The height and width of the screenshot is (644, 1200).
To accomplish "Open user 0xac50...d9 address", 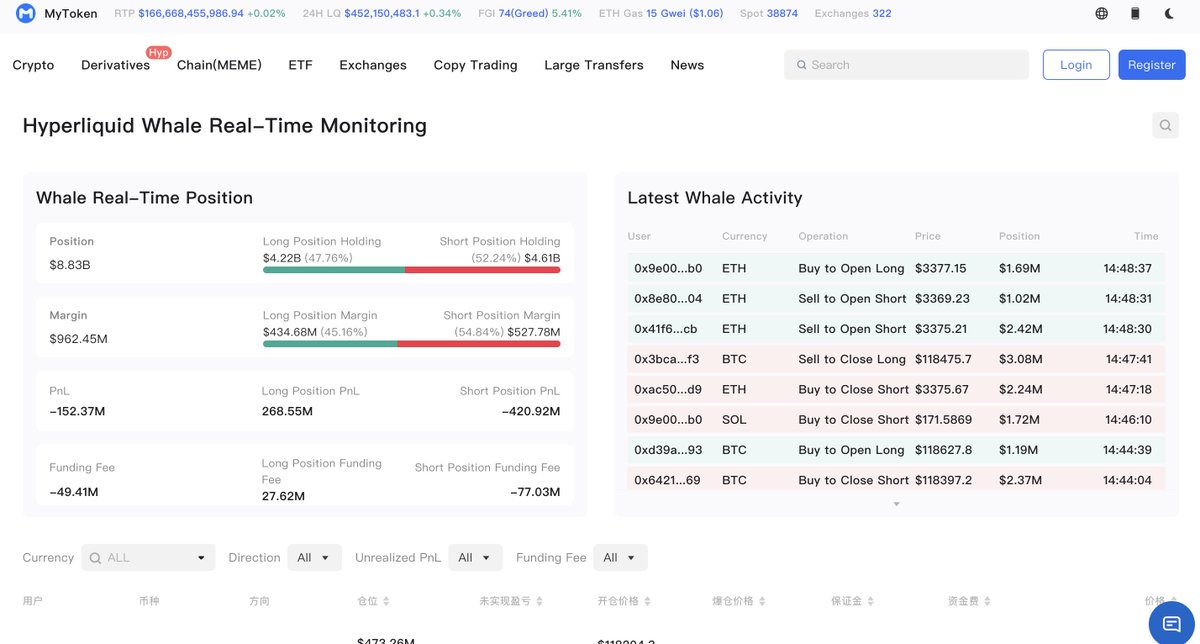I will (x=668, y=389).
